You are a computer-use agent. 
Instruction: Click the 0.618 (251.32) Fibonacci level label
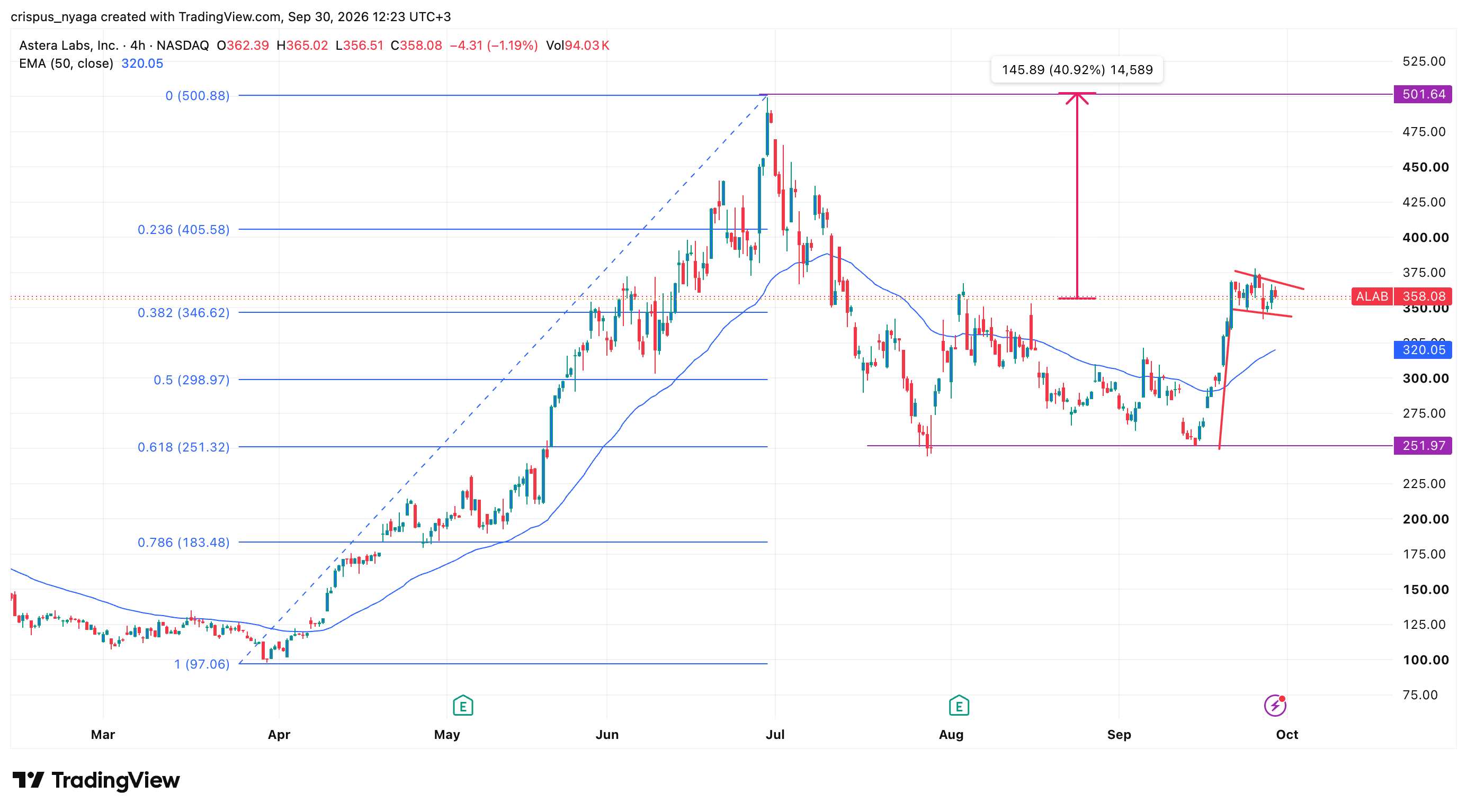click(x=183, y=447)
